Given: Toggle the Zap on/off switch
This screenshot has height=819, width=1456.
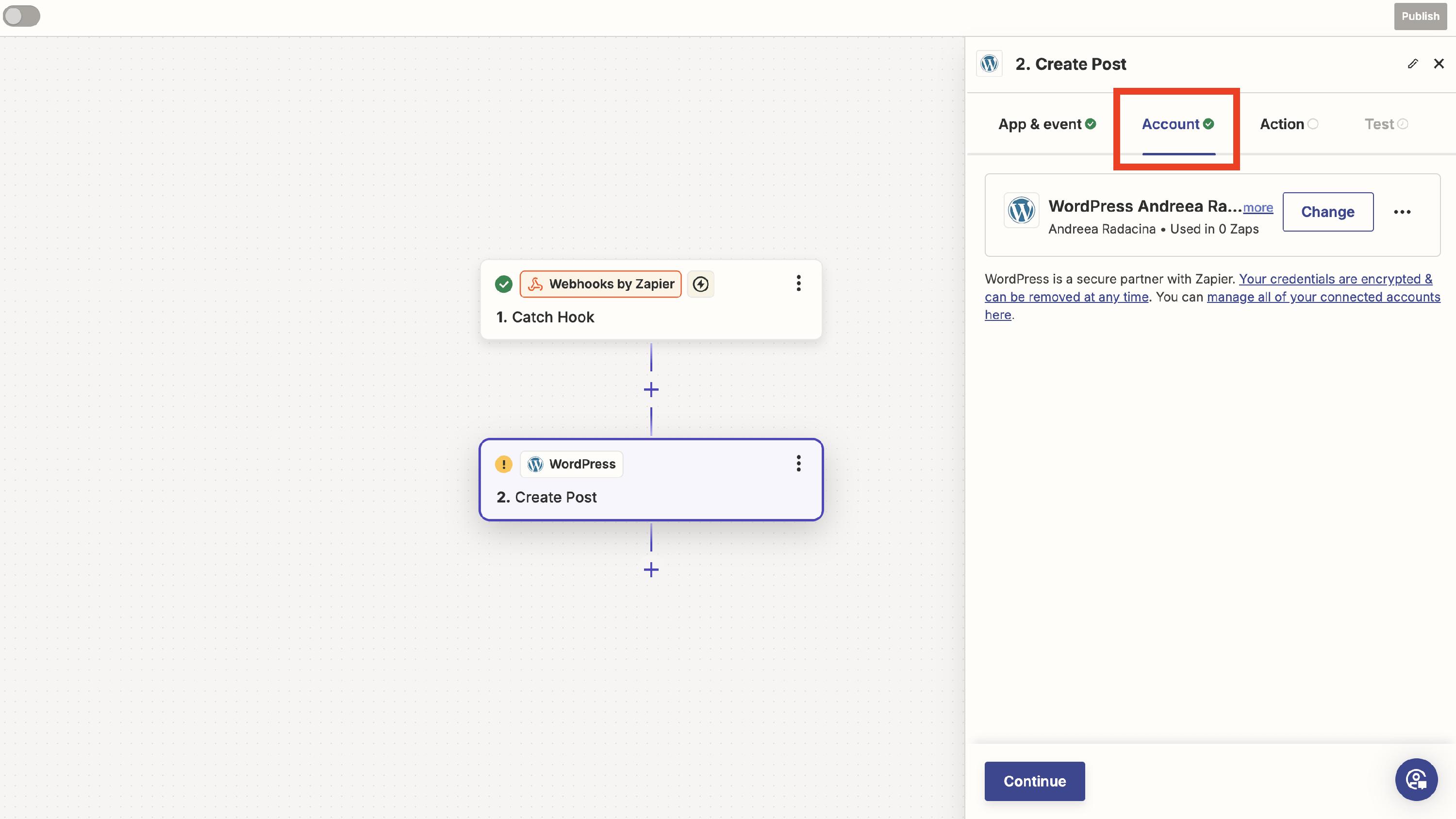Looking at the screenshot, I should [x=21, y=16].
